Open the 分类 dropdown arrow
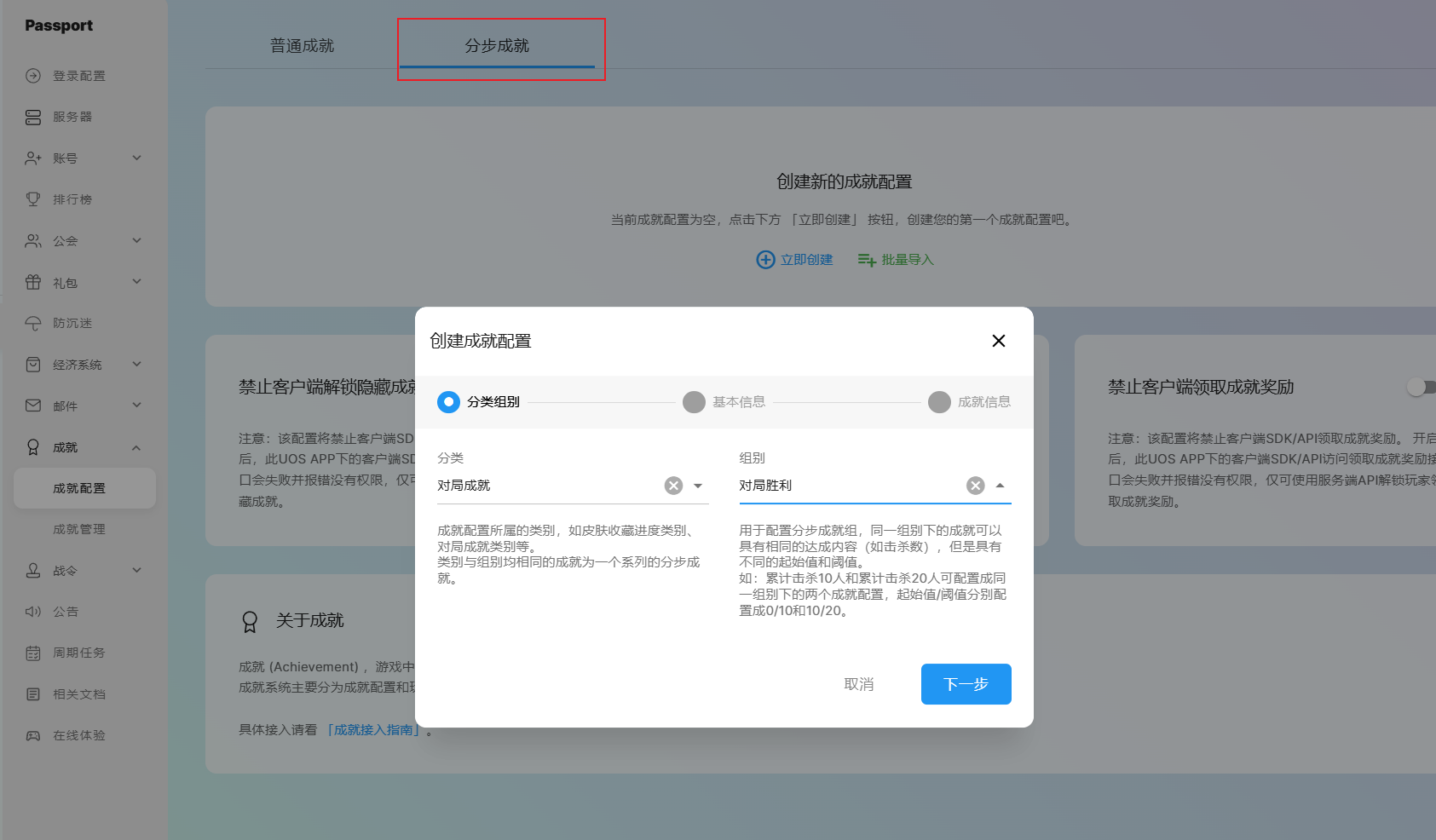1436x840 pixels. click(698, 486)
